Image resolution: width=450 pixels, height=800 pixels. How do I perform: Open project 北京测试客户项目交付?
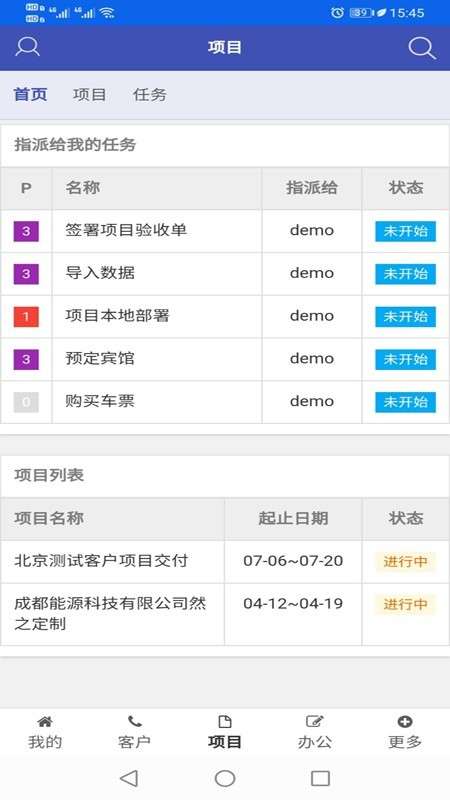coord(101,561)
